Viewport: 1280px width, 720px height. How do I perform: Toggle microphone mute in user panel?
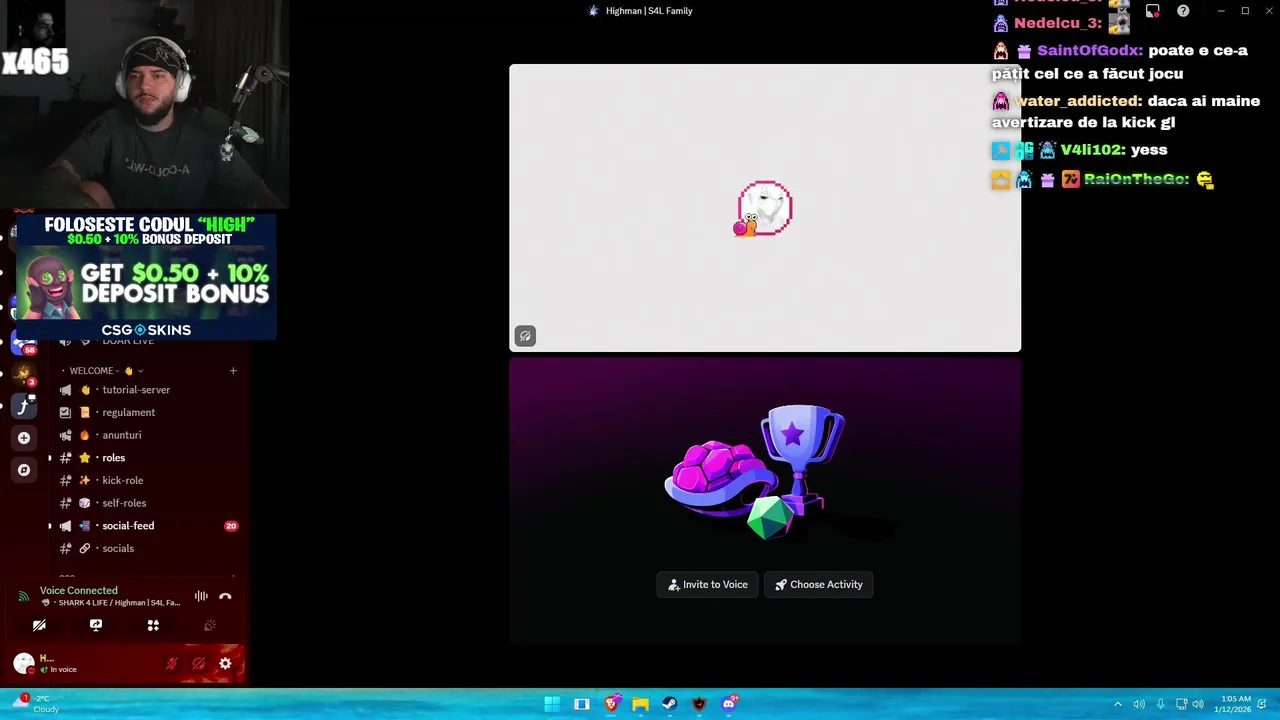[172, 663]
